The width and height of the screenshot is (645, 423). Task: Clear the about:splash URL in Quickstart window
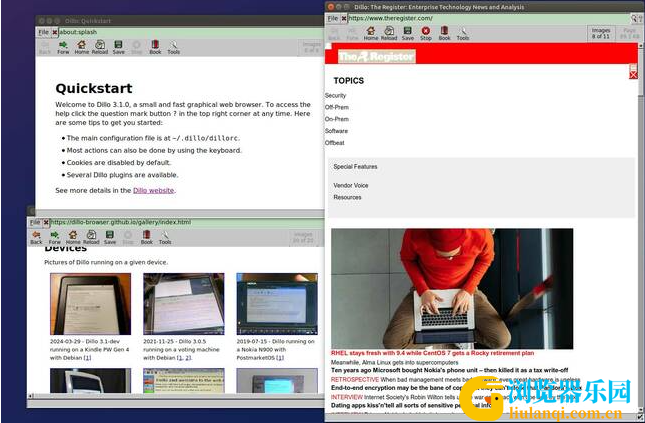coord(55,32)
